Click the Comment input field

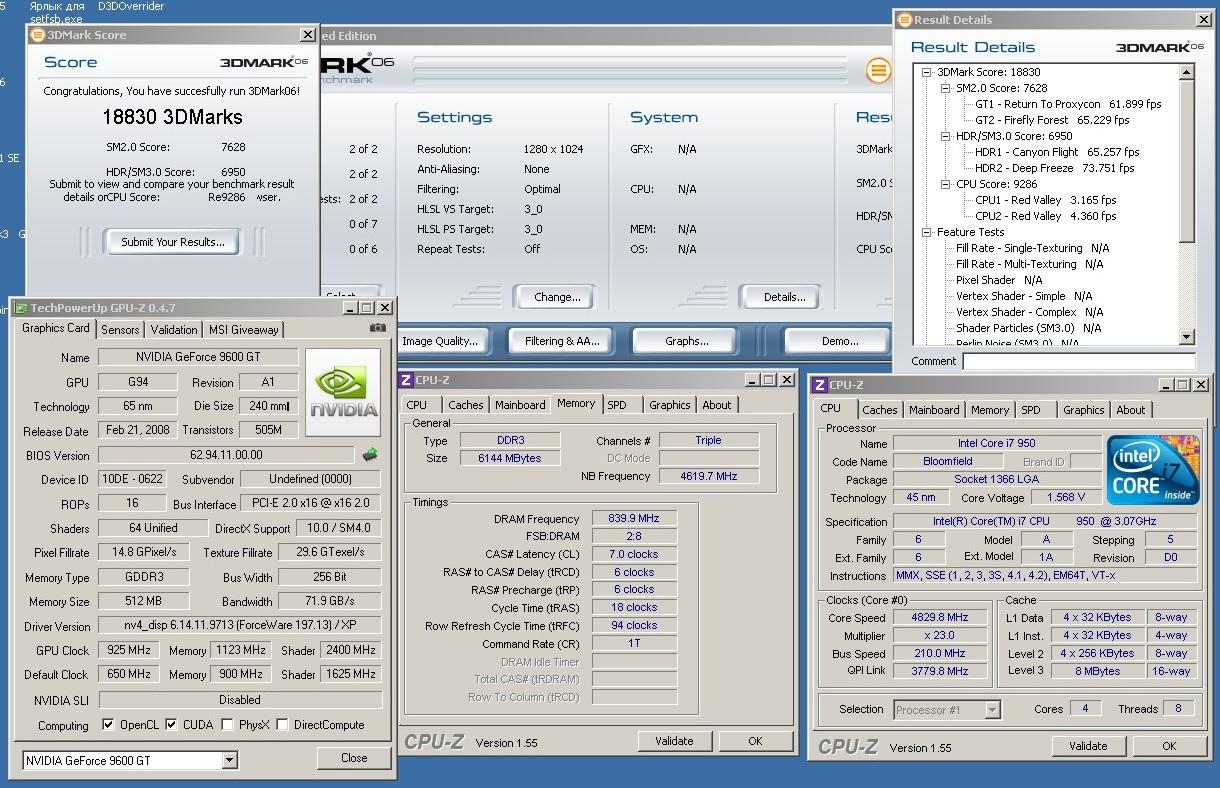click(x=1078, y=361)
